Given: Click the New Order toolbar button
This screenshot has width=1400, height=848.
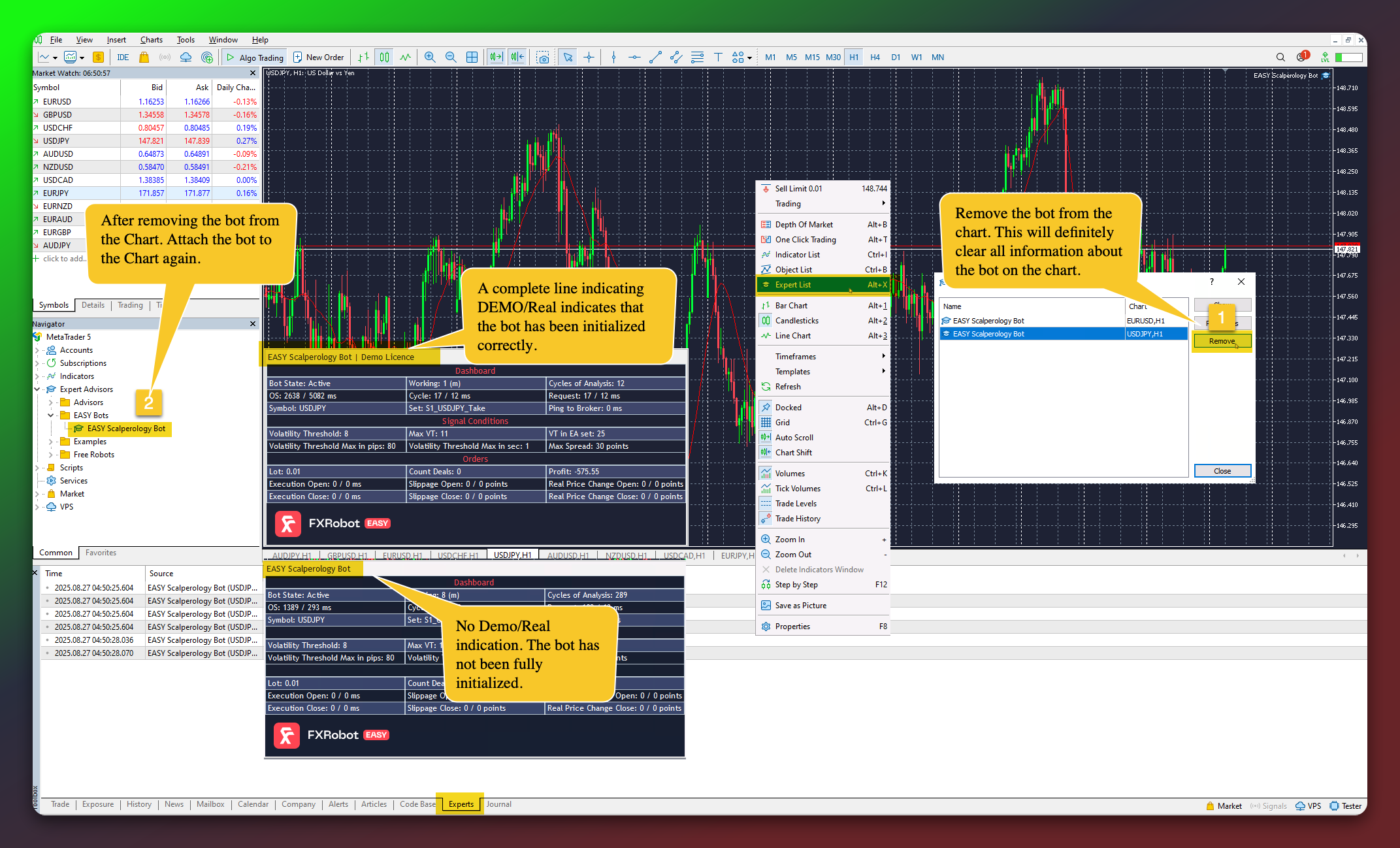Looking at the screenshot, I should click(x=318, y=57).
